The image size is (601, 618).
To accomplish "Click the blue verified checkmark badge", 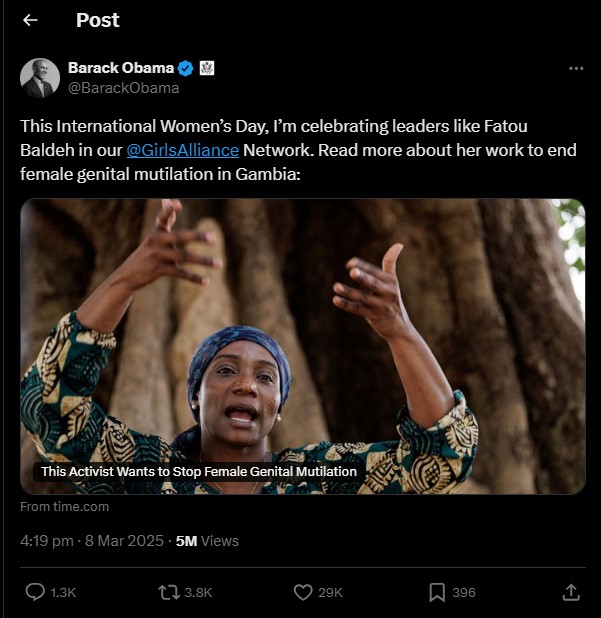I will (185, 68).
